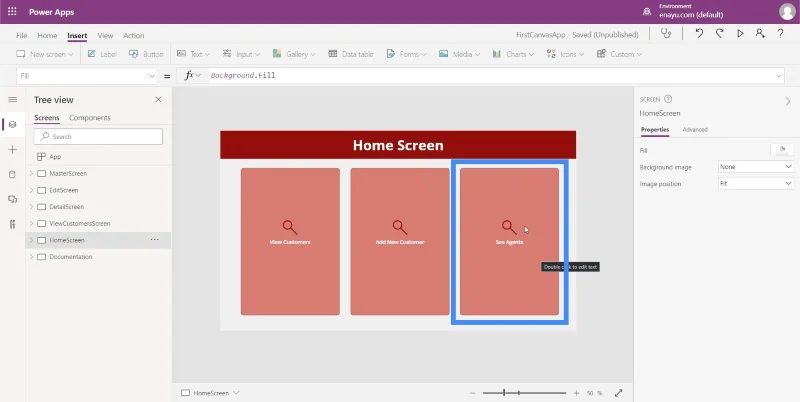Undo the last action
Screen dimensions: 800x402
(x=699, y=34)
